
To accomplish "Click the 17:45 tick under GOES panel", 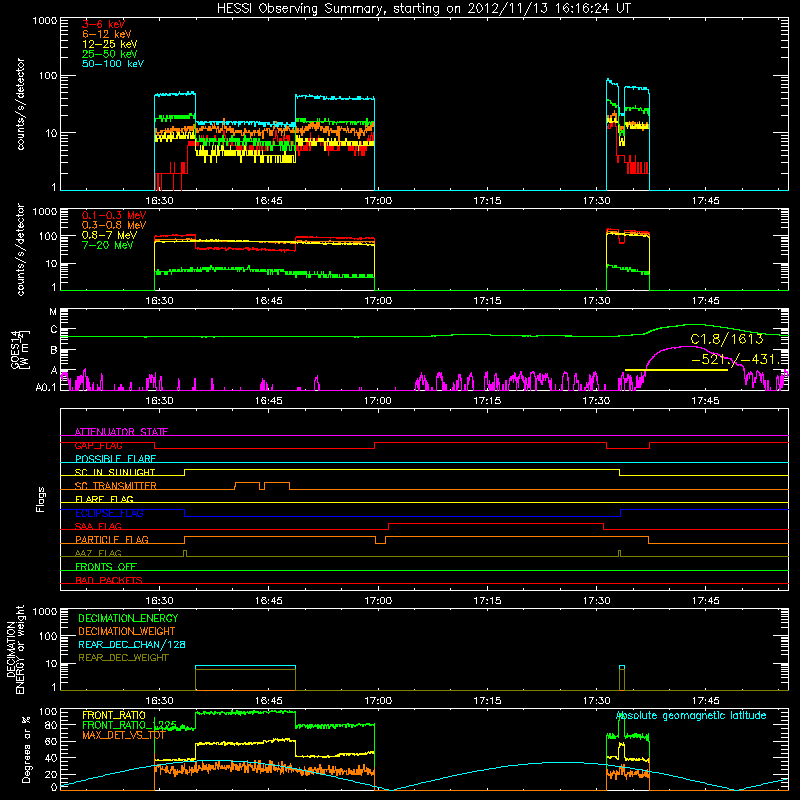I will [x=706, y=401].
